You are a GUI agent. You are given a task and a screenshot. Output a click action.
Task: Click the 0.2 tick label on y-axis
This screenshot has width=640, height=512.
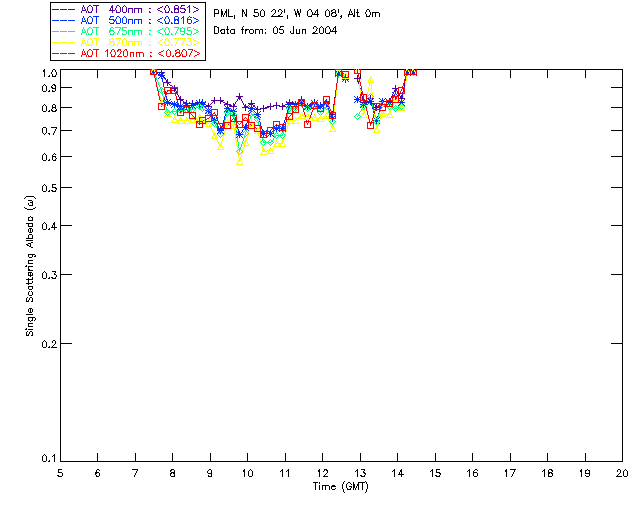coord(49,344)
